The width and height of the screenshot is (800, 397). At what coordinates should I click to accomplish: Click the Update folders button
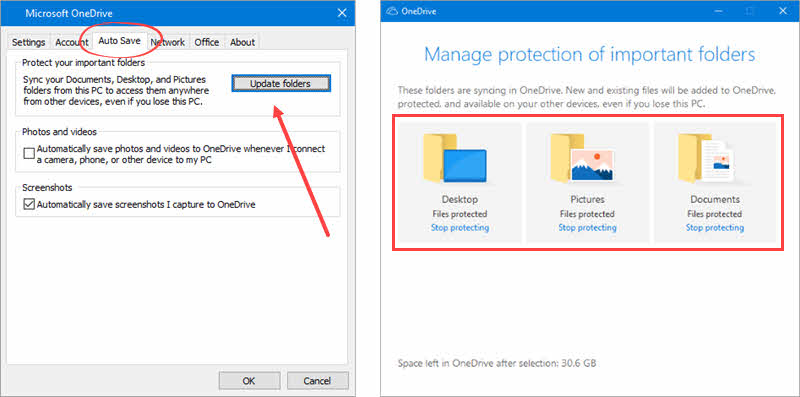[x=281, y=83]
